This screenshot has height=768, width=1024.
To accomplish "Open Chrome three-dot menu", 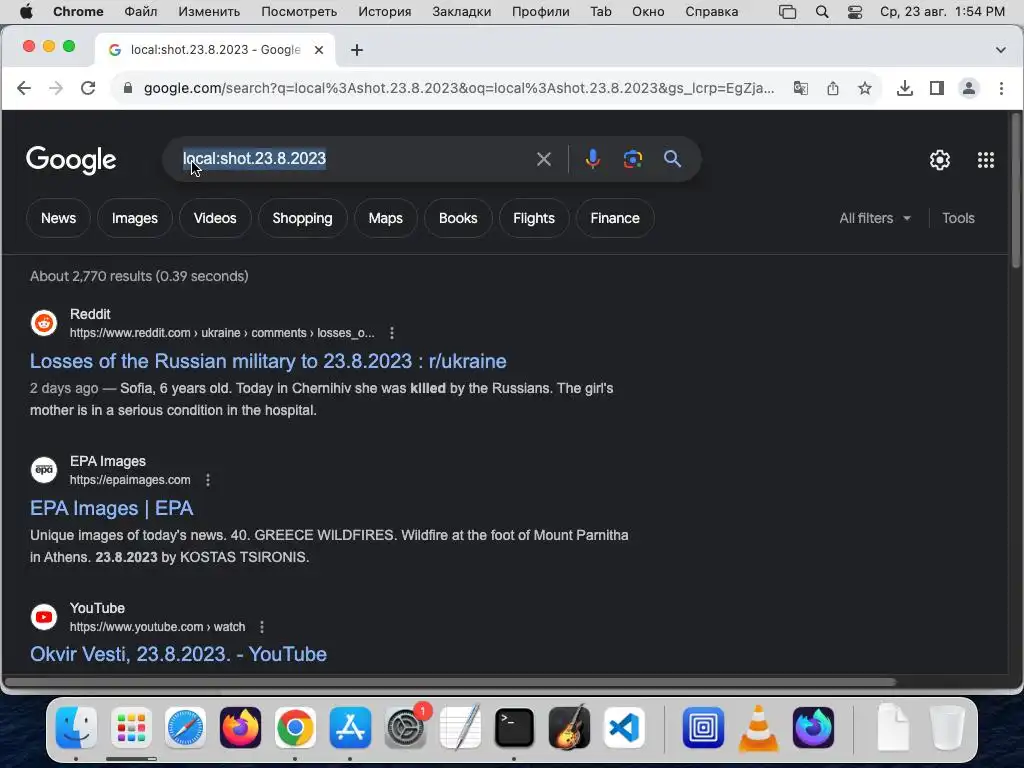I will [x=1001, y=88].
